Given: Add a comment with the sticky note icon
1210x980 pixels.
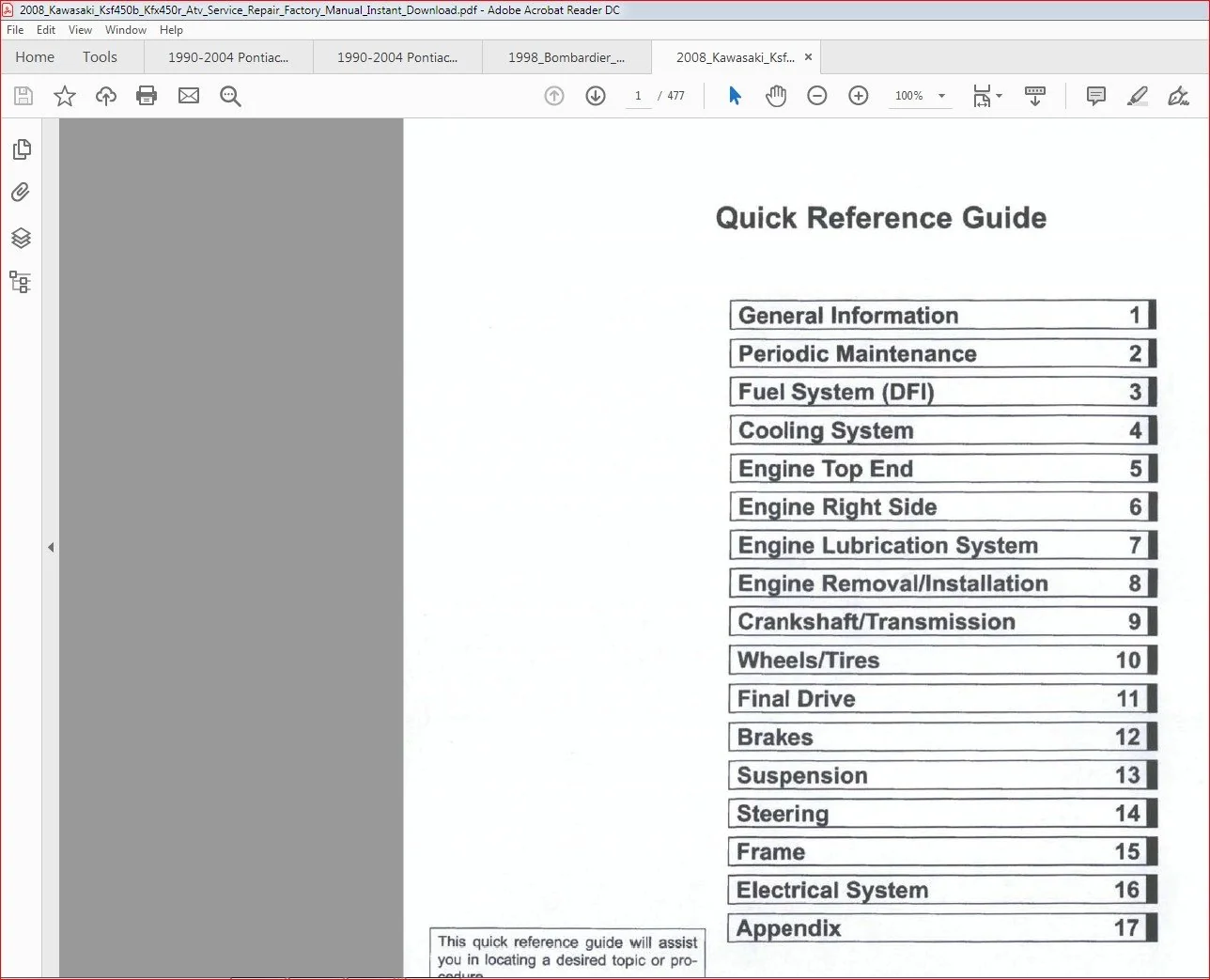Looking at the screenshot, I should 1095,96.
